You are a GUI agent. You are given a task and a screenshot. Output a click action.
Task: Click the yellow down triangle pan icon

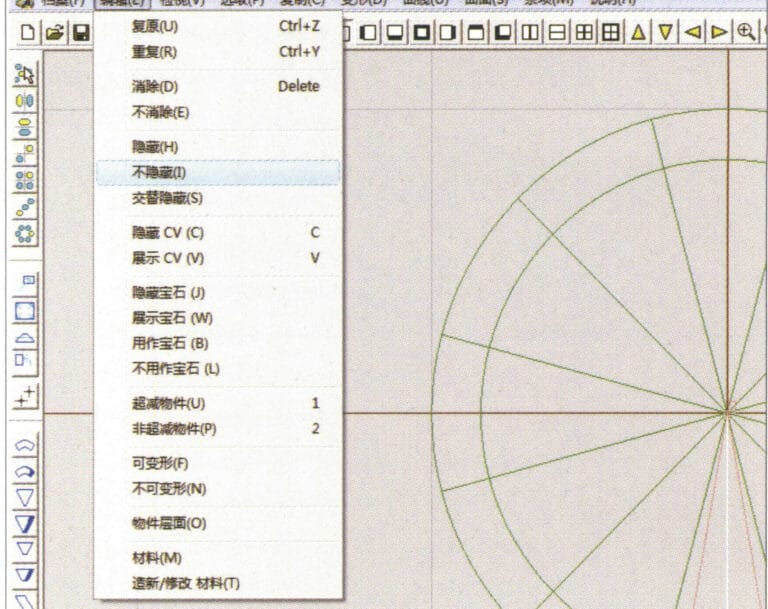click(x=665, y=32)
